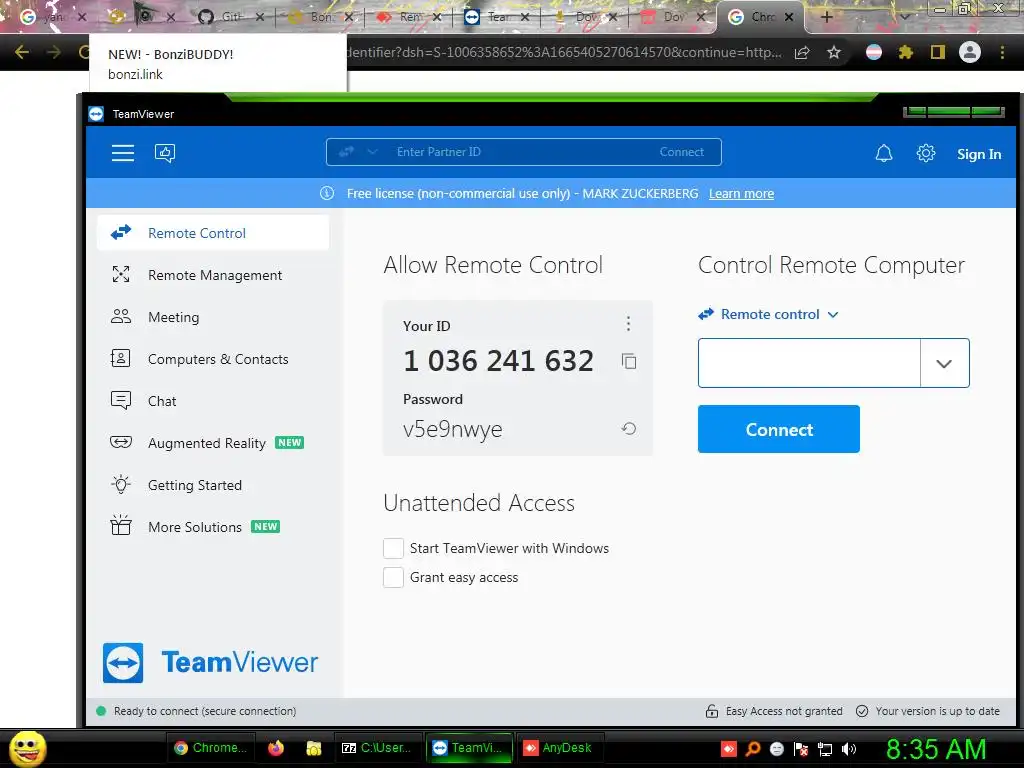The image size is (1024, 768).
Task: Click the Augmented Reality headset icon
Action: click(121, 442)
